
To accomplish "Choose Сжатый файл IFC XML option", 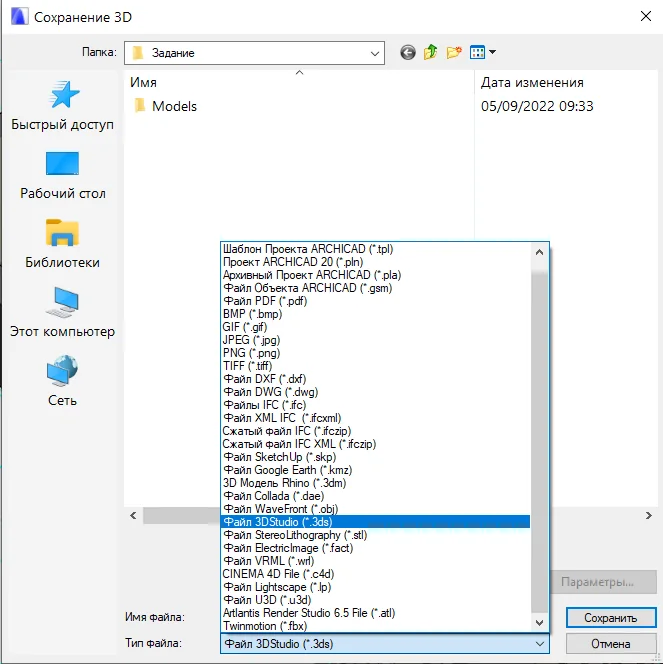I will [375, 444].
